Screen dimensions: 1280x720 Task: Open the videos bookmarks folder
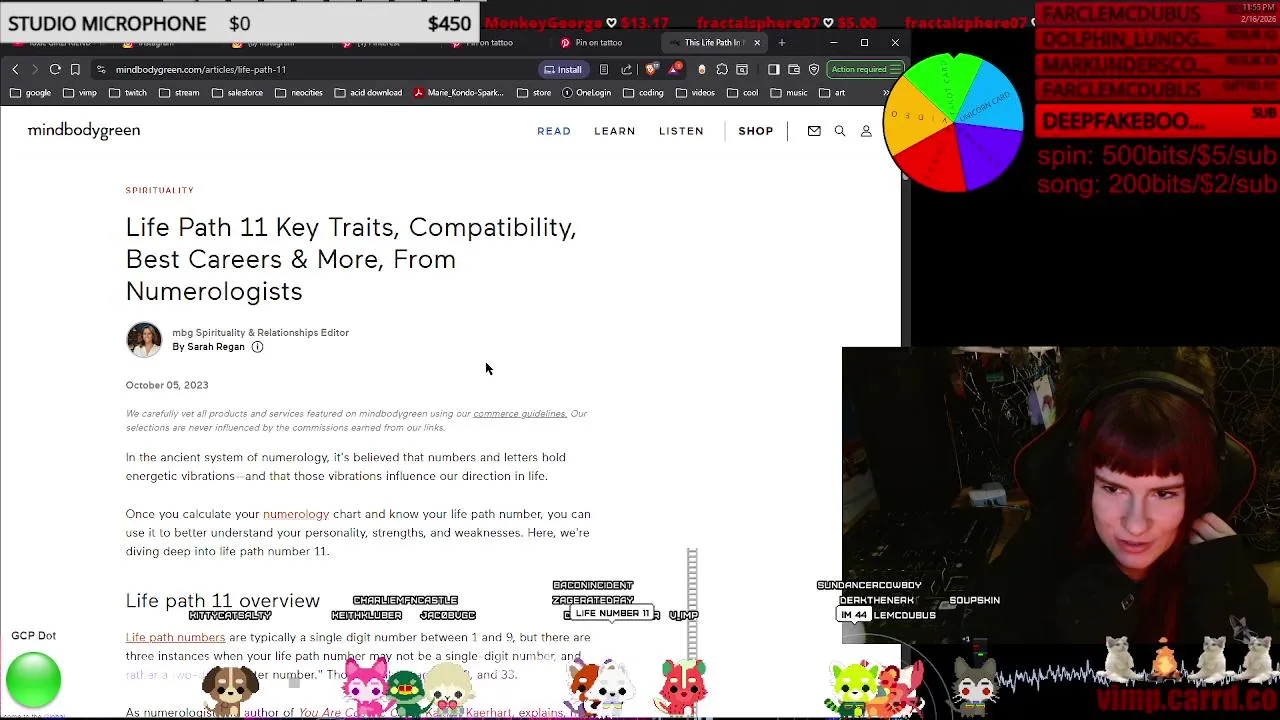[695, 92]
